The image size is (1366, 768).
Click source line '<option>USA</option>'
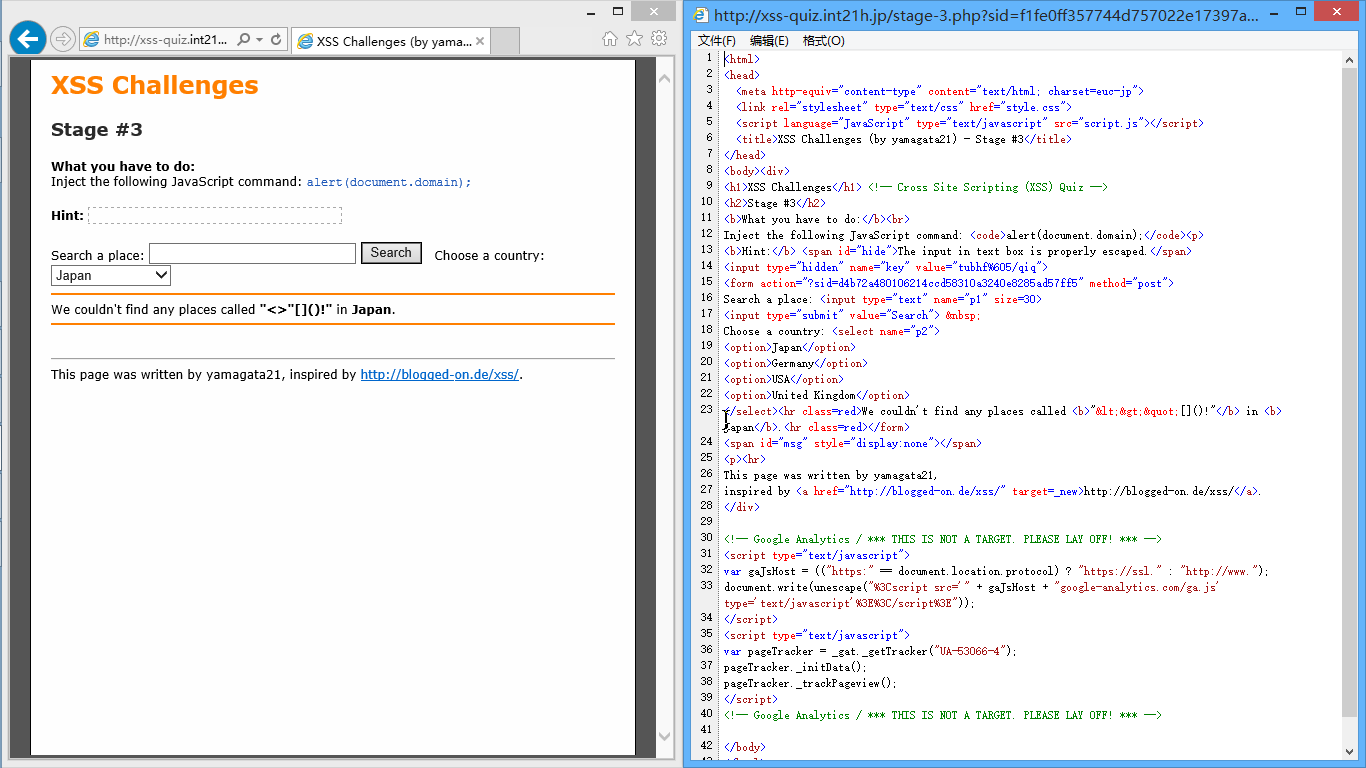click(x=783, y=379)
